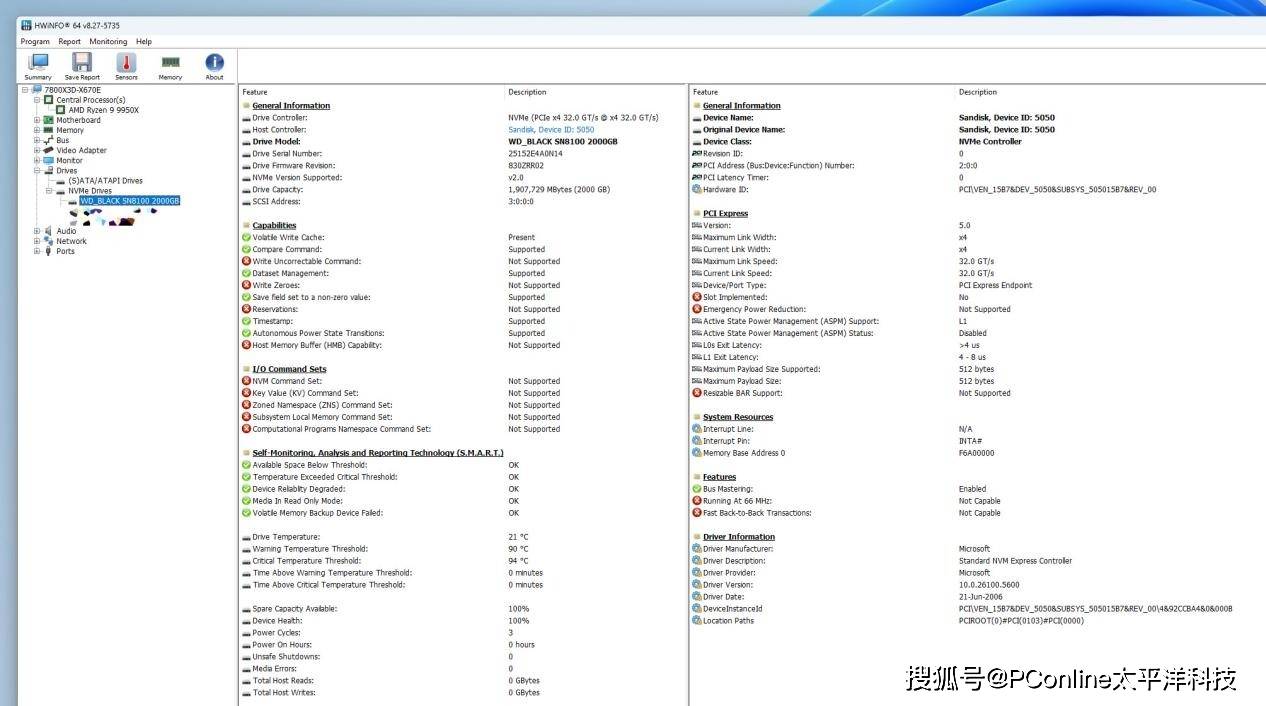Select the Drive Capacity row
The image size is (1266, 706).
tap(463, 189)
